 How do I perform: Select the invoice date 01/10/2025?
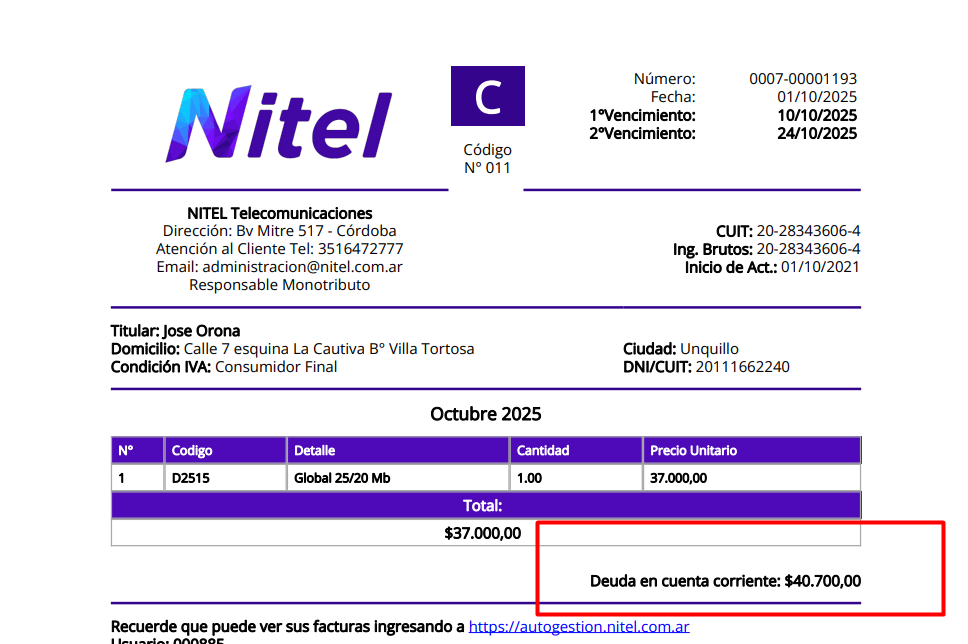(x=817, y=97)
